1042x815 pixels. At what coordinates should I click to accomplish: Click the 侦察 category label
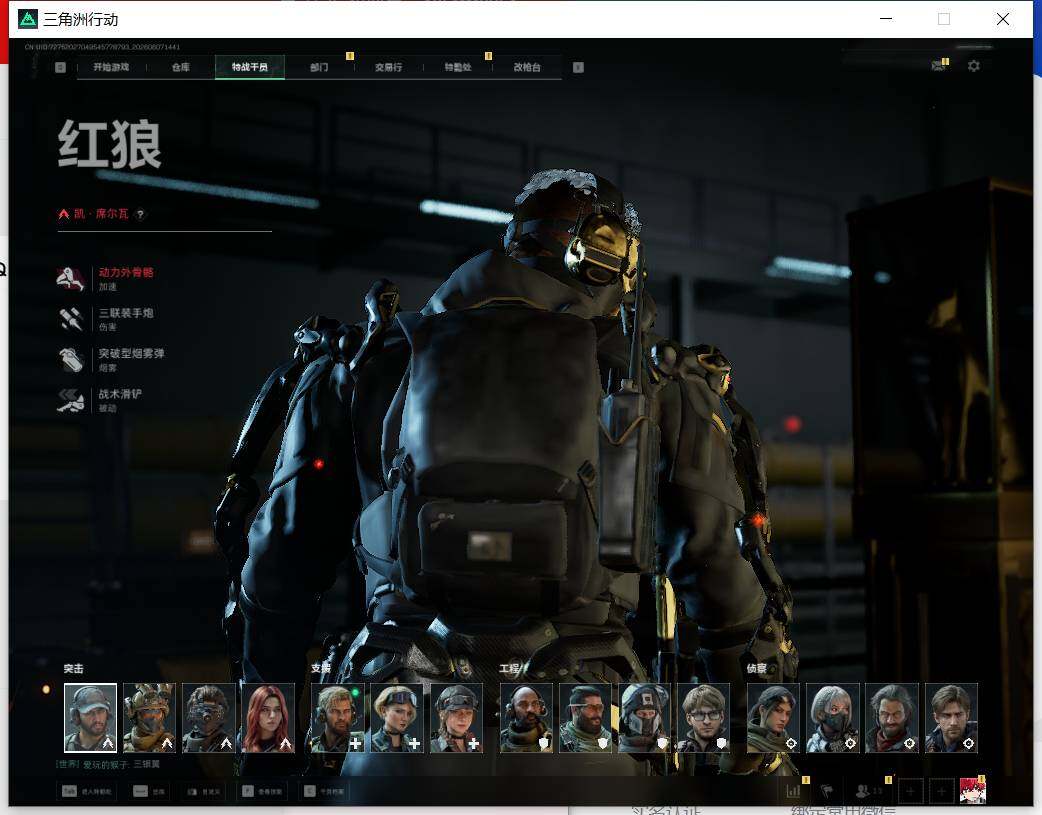click(x=757, y=669)
